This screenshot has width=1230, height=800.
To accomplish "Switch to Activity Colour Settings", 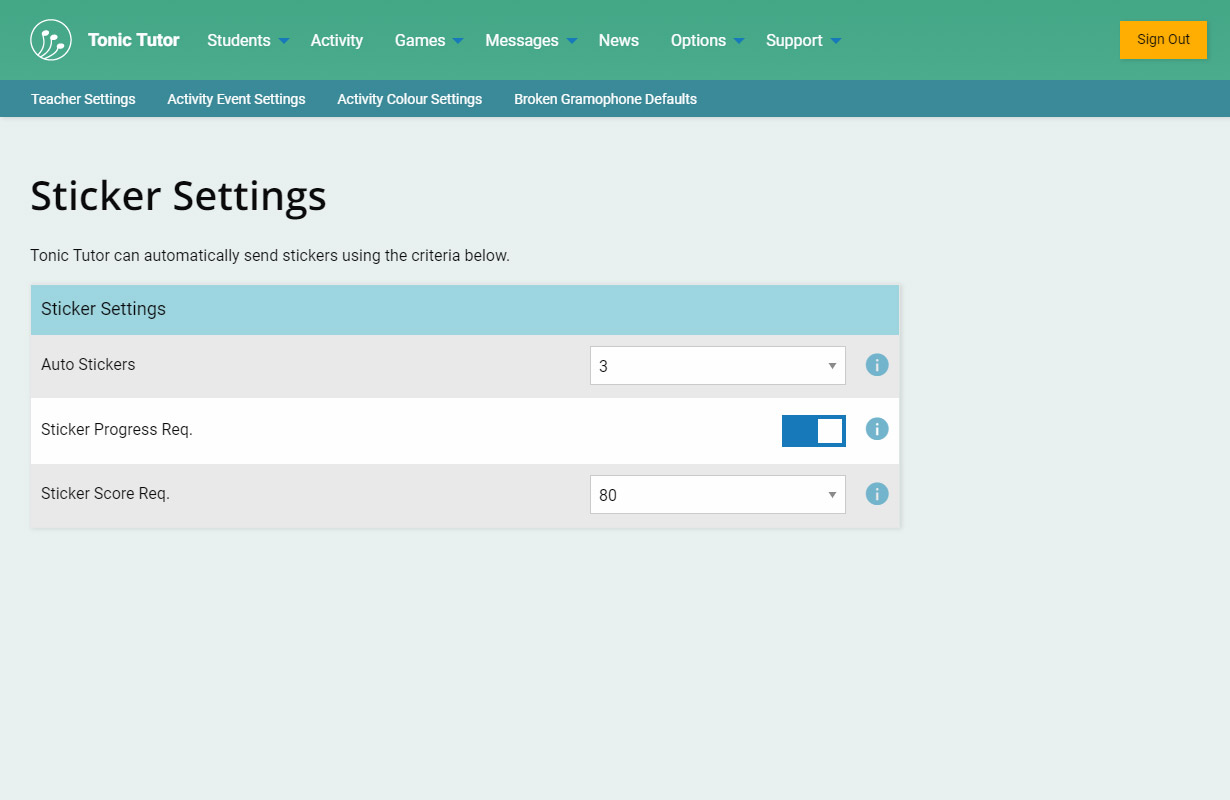I will click(410, 99).
